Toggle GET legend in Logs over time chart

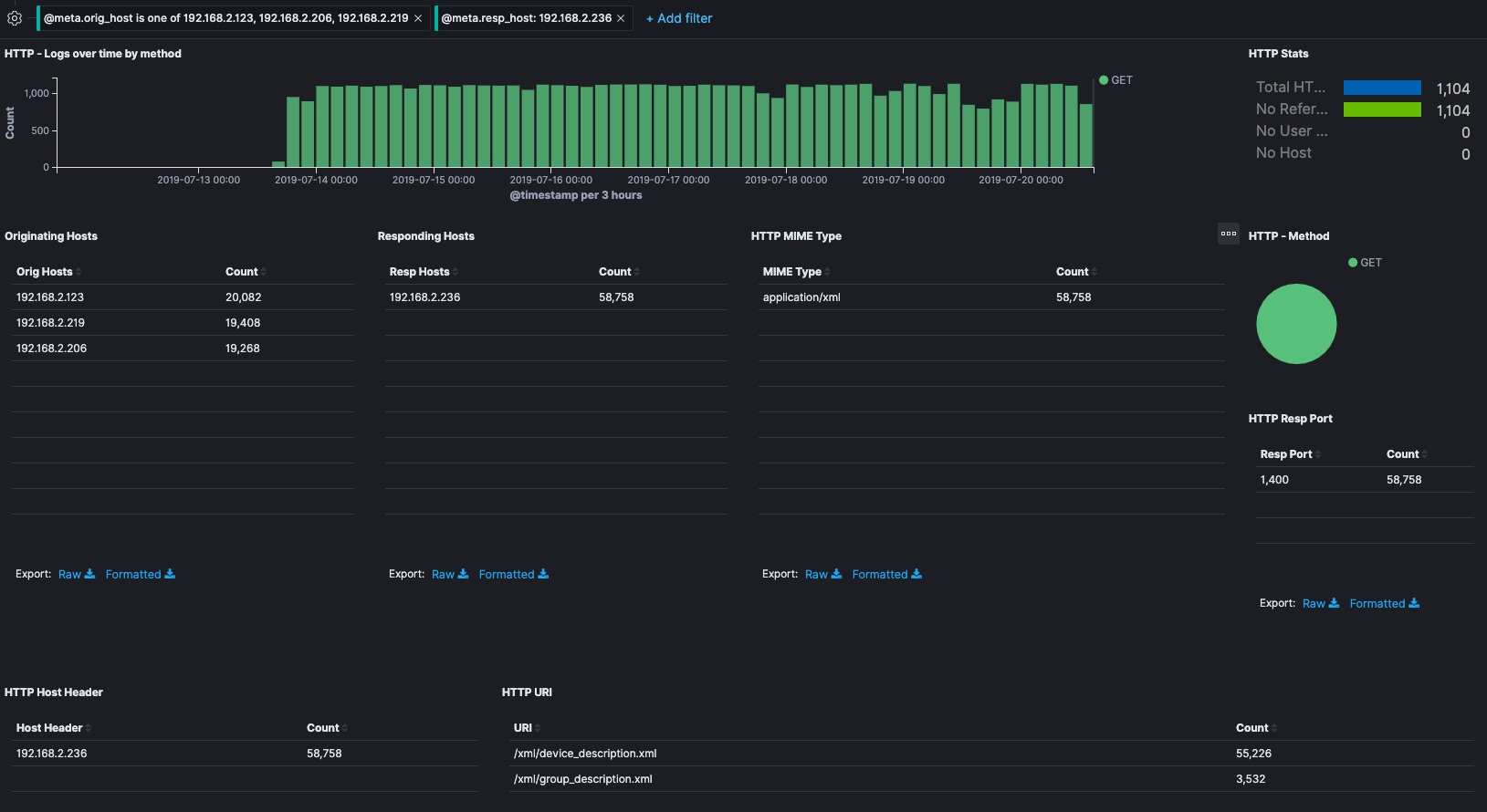click(x=1116, y=80)
